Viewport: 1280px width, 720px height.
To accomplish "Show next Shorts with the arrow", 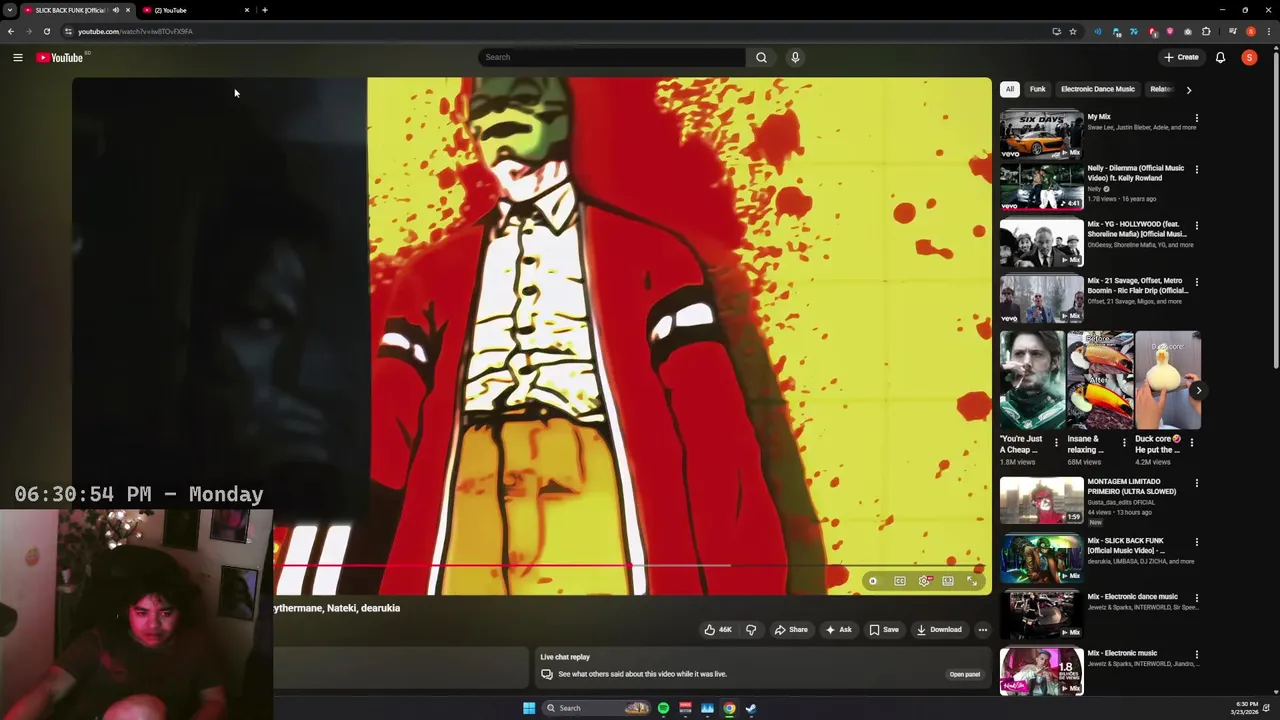I will (1197, 391).
